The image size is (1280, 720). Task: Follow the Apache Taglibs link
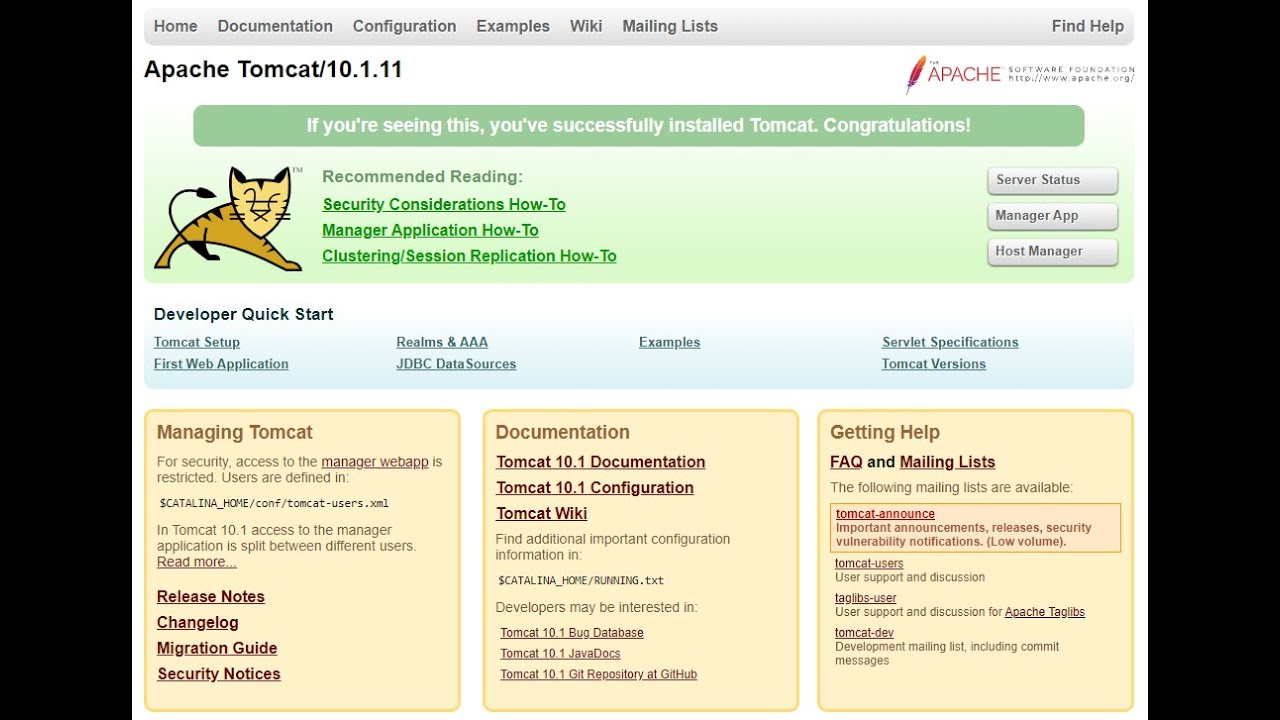tap(1045, 612)
